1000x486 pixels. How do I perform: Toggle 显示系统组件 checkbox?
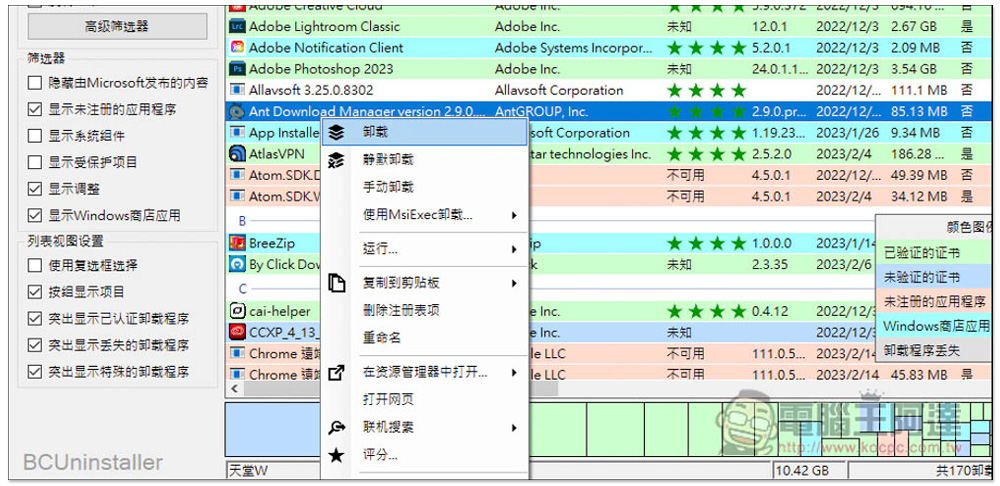tap(36, 136)
